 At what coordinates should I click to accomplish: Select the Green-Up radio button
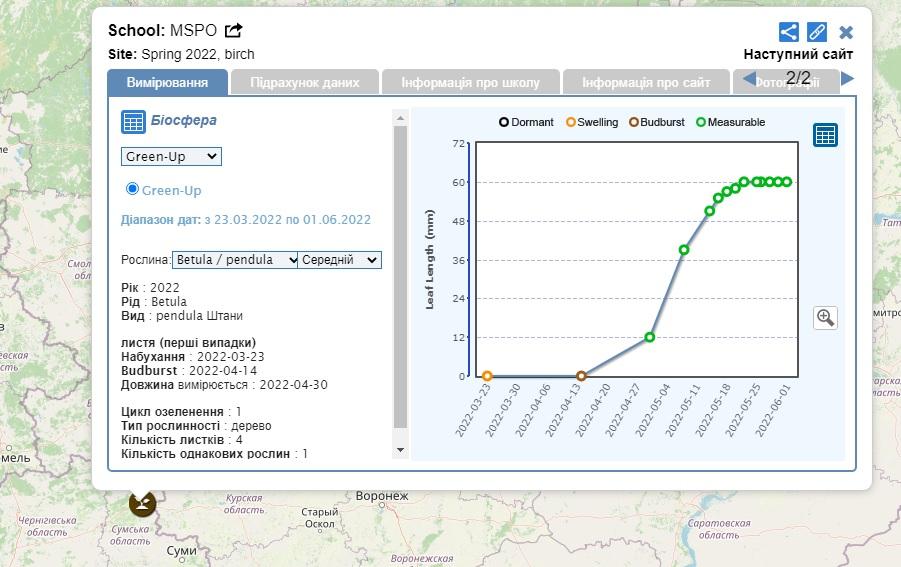coord(132,189)
